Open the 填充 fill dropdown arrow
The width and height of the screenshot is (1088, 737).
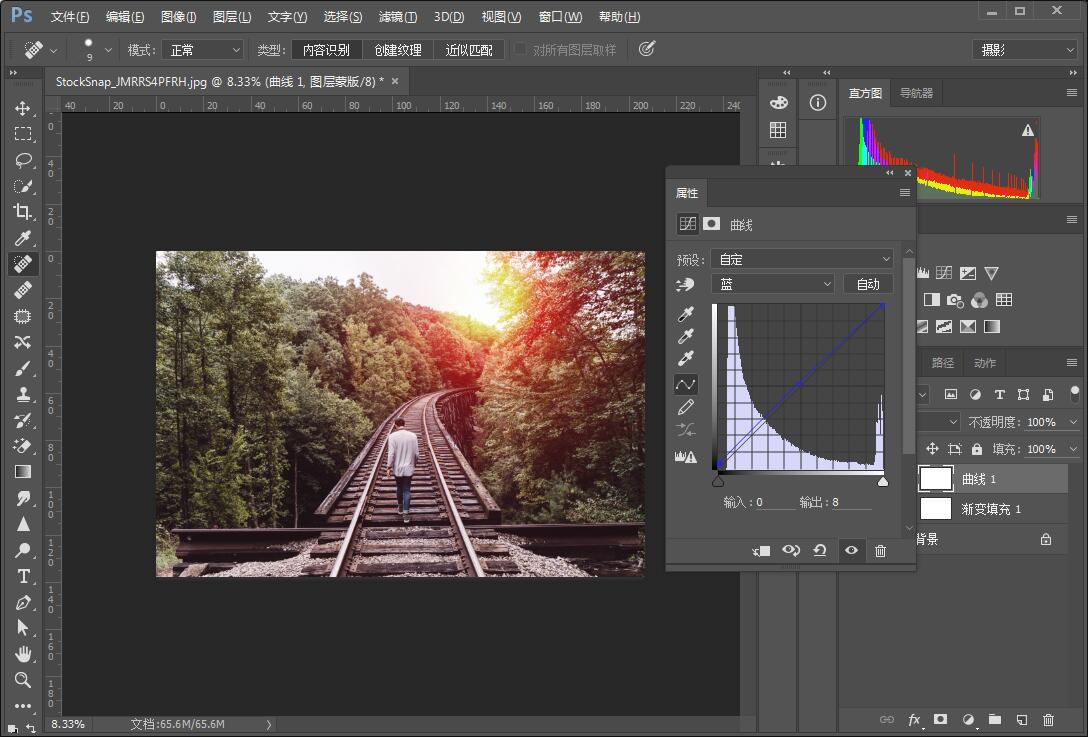click(1073, 449)
